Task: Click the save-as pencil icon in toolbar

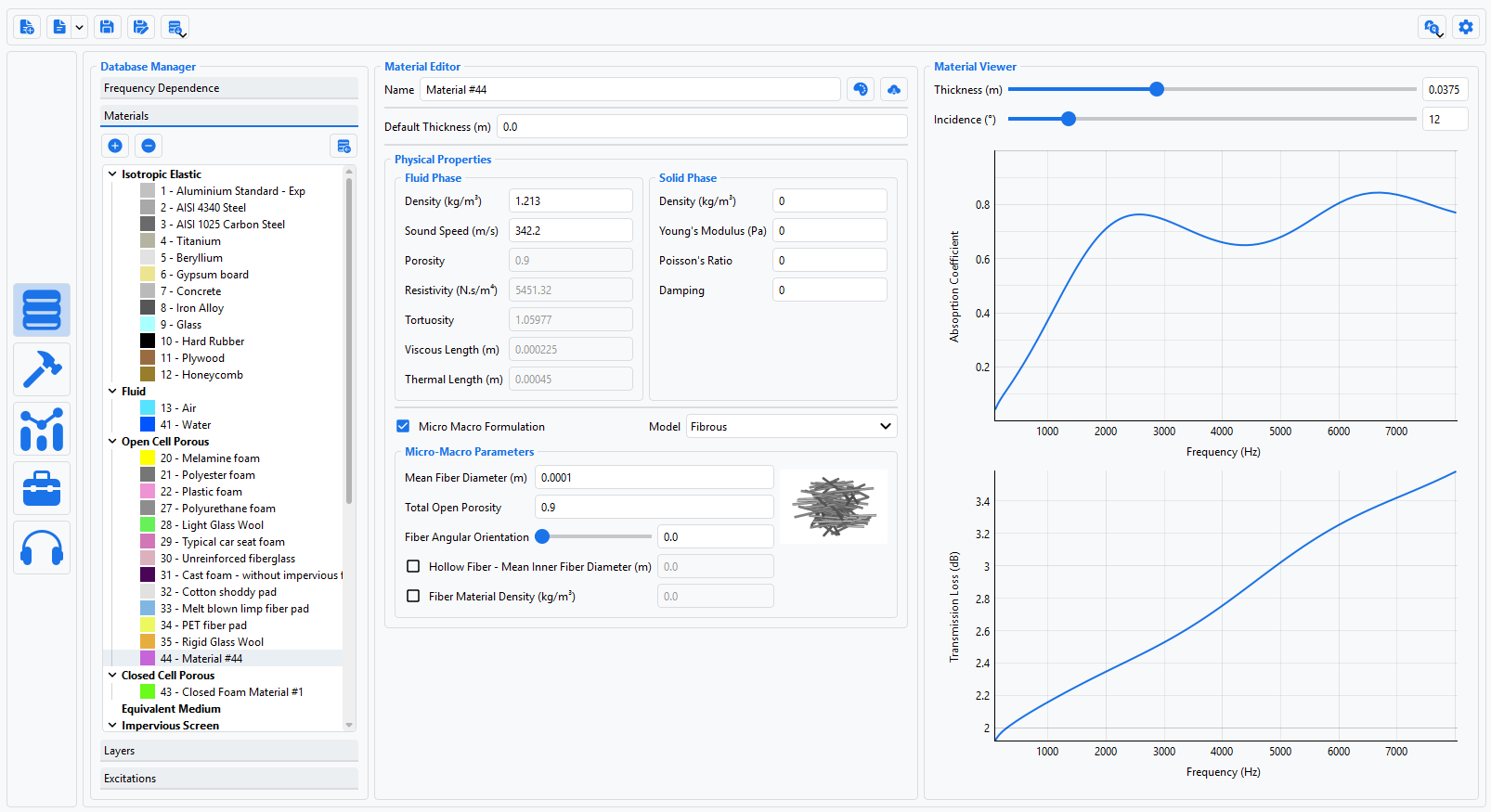Action: pos(140,27)
